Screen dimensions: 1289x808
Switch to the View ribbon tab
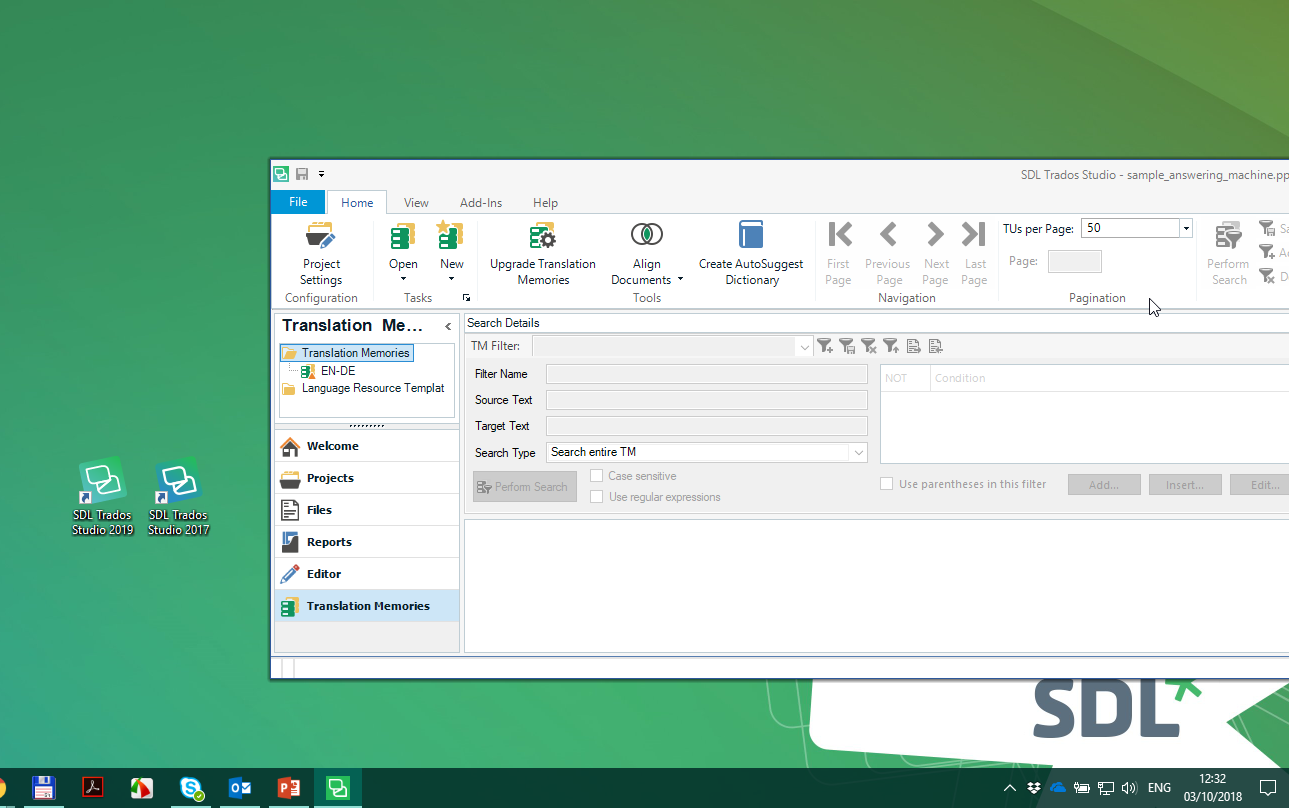coord(416,202)
